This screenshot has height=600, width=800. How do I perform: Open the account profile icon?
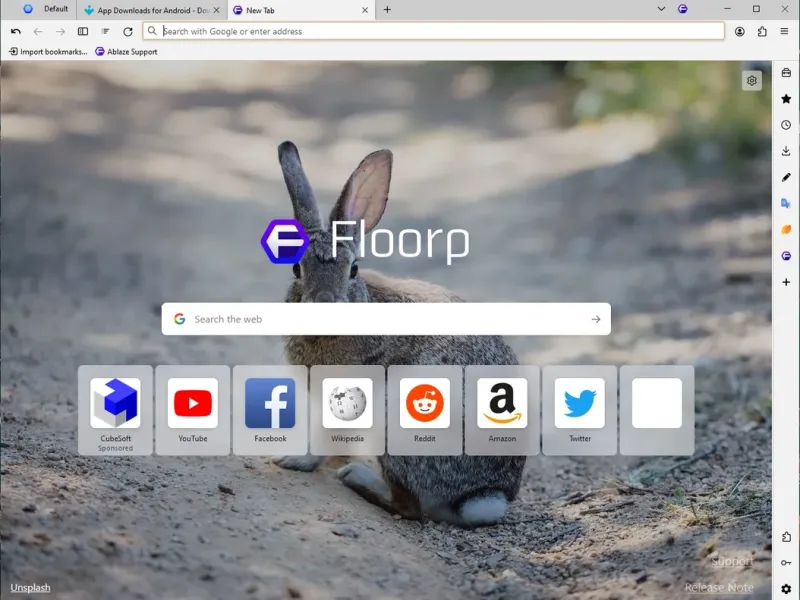[739, 32]
